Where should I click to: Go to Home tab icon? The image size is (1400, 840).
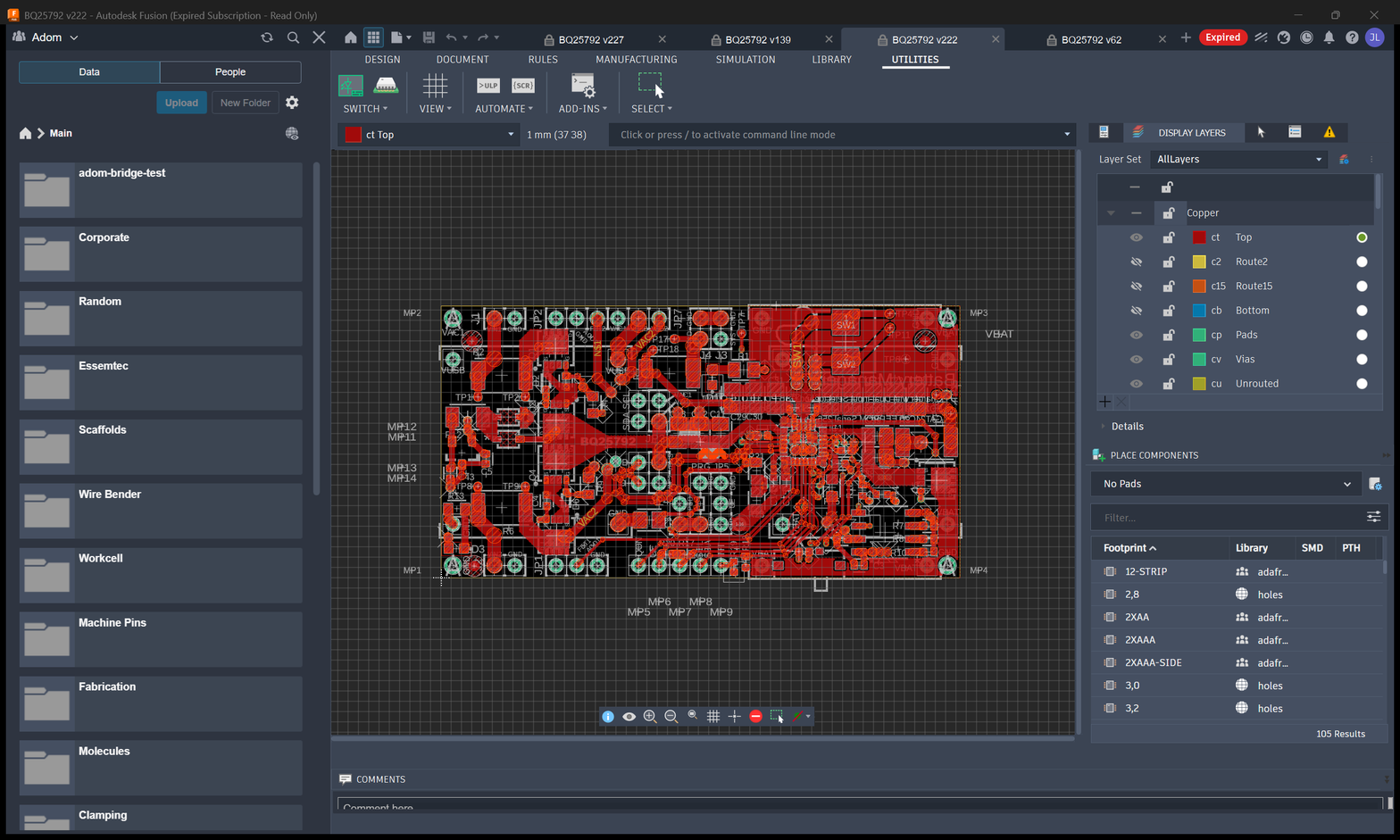point(351,37)
